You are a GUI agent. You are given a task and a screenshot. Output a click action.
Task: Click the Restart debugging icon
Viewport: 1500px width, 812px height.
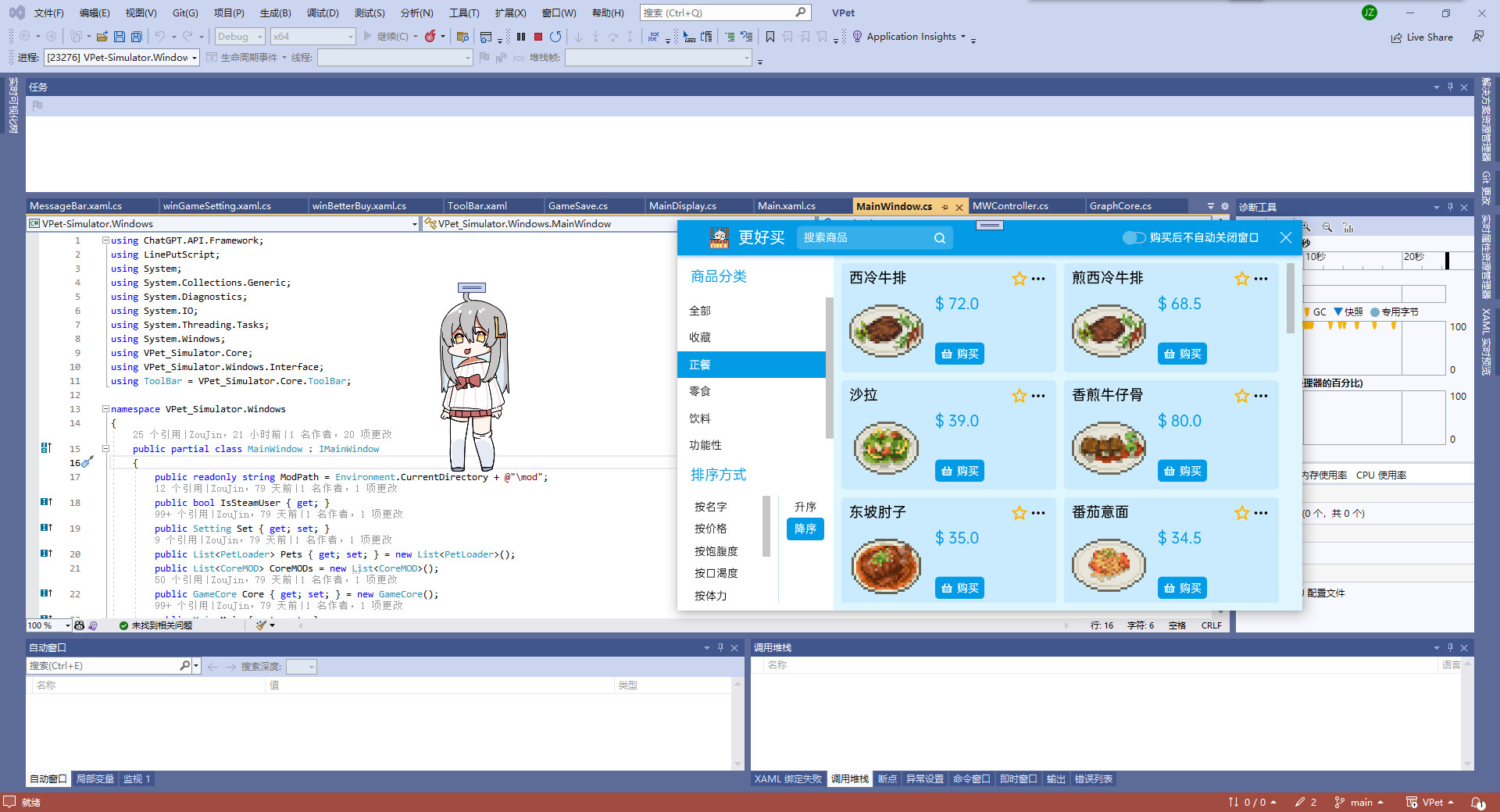point(555,37)
